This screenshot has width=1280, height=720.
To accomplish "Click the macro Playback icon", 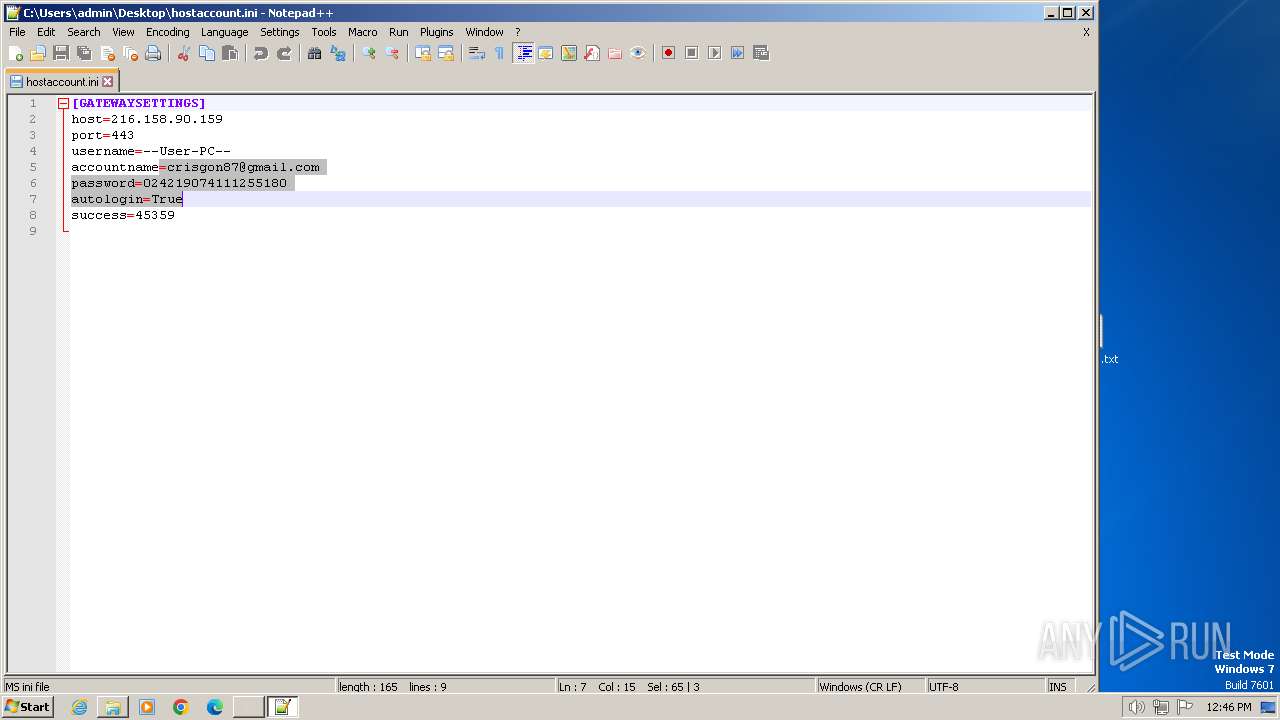I will (715, 53).
